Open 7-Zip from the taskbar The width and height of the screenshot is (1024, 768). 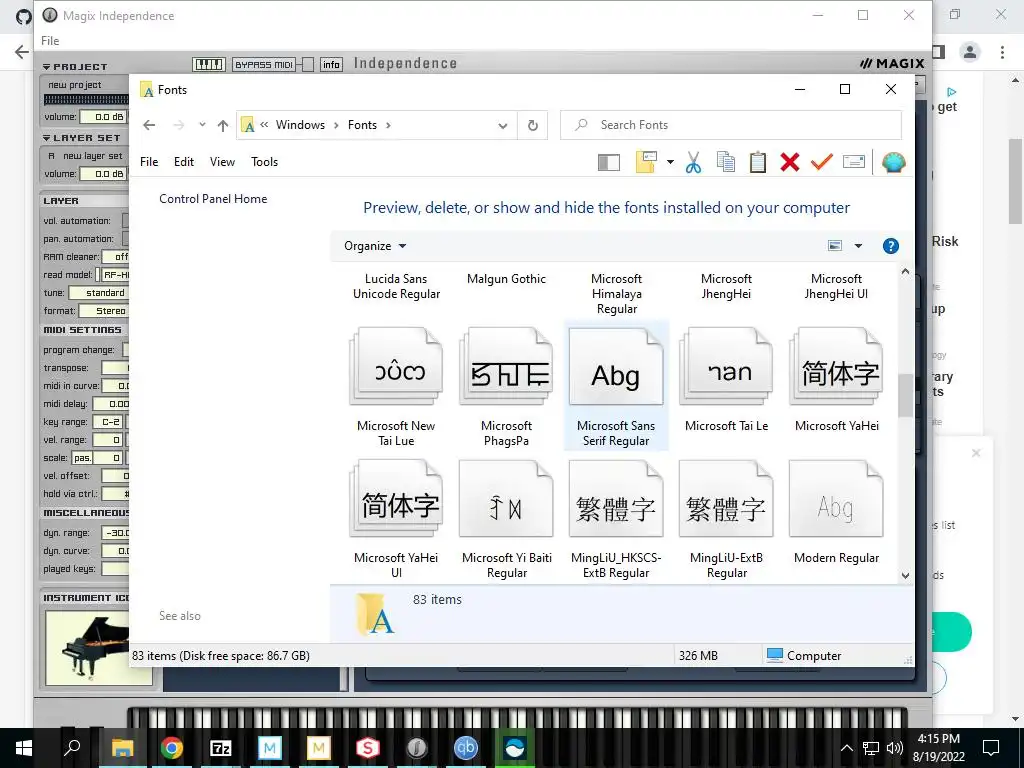(x=221, y=748)
